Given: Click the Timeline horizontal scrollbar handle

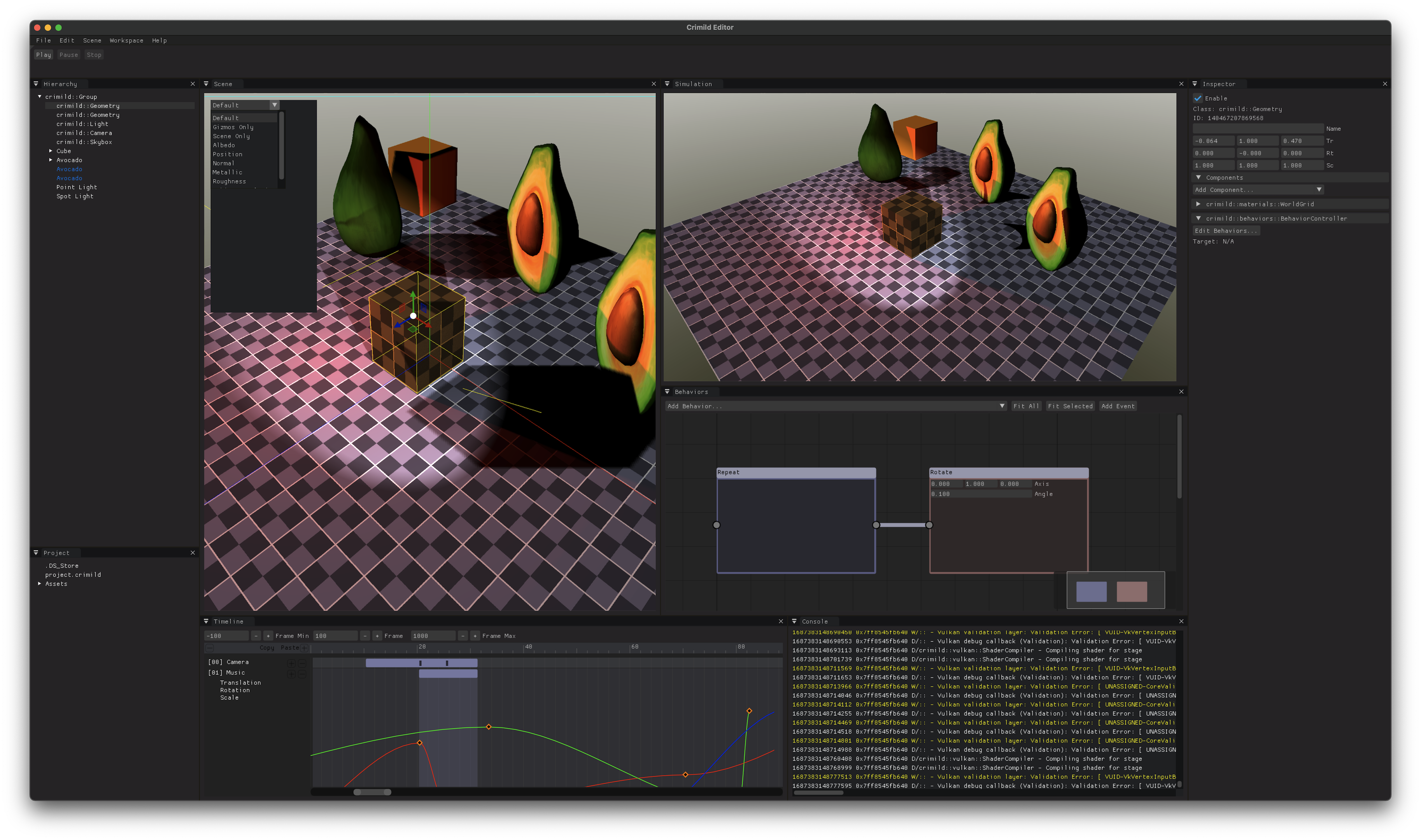Looking at the screenshot, I should tap(373, 793).
